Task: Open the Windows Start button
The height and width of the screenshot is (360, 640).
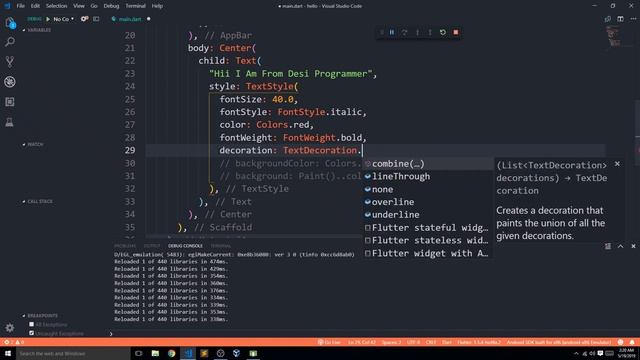Action: [x=8, y=353]
